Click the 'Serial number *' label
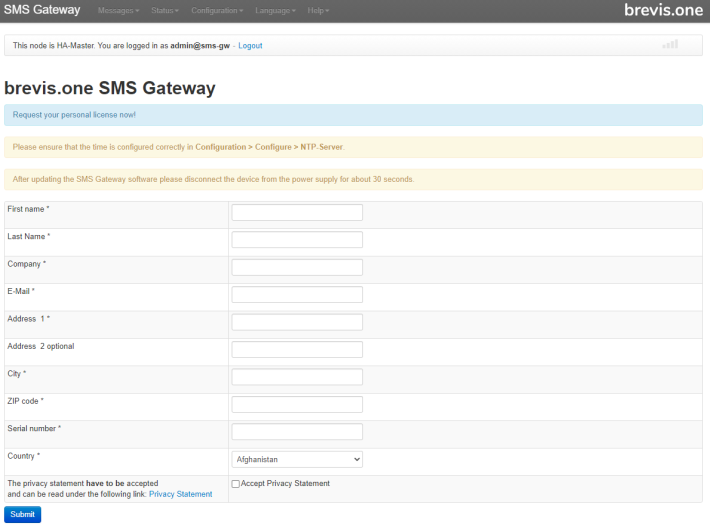710x526 pixels. coord(34,428)
